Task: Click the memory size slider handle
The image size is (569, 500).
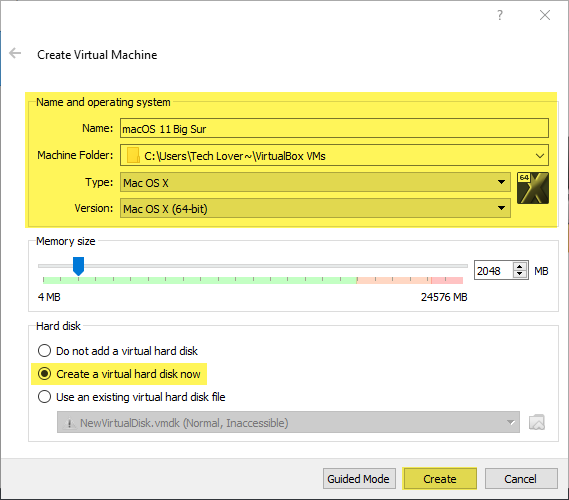Action: [x=78, y=266]
